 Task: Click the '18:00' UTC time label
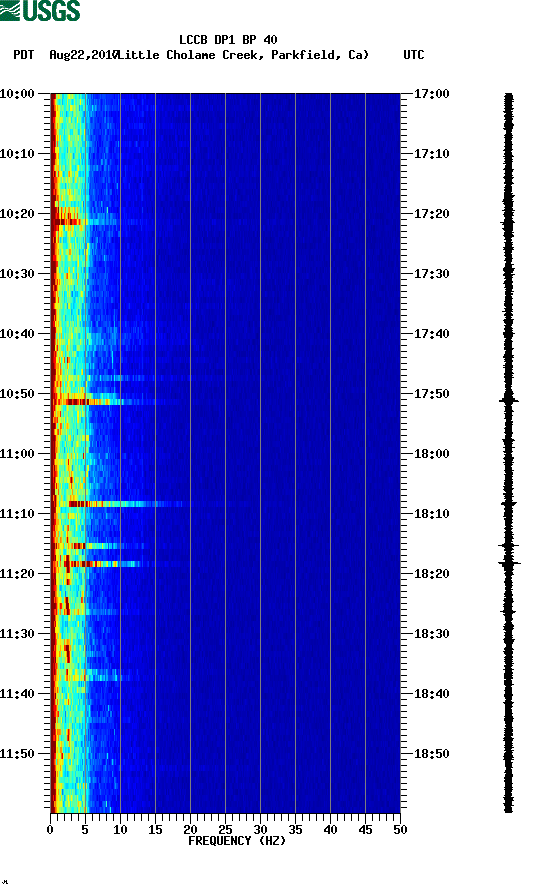pyautogui.click(x=432, y=454)
